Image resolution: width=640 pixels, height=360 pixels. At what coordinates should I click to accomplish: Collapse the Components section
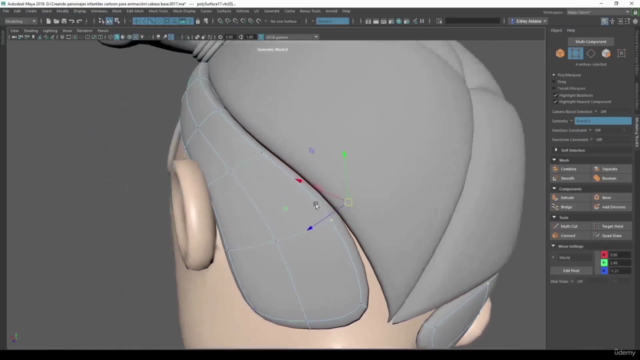tap(554, 189)
